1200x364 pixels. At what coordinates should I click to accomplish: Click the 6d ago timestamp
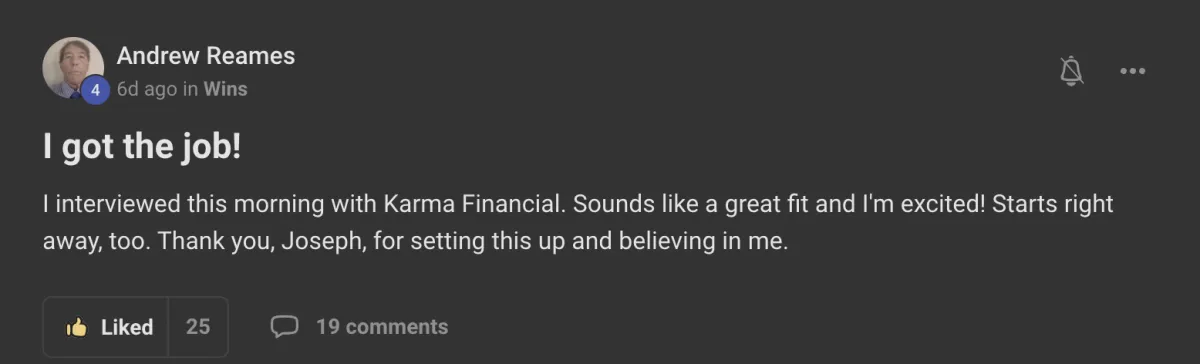click(x=147, y=89)
